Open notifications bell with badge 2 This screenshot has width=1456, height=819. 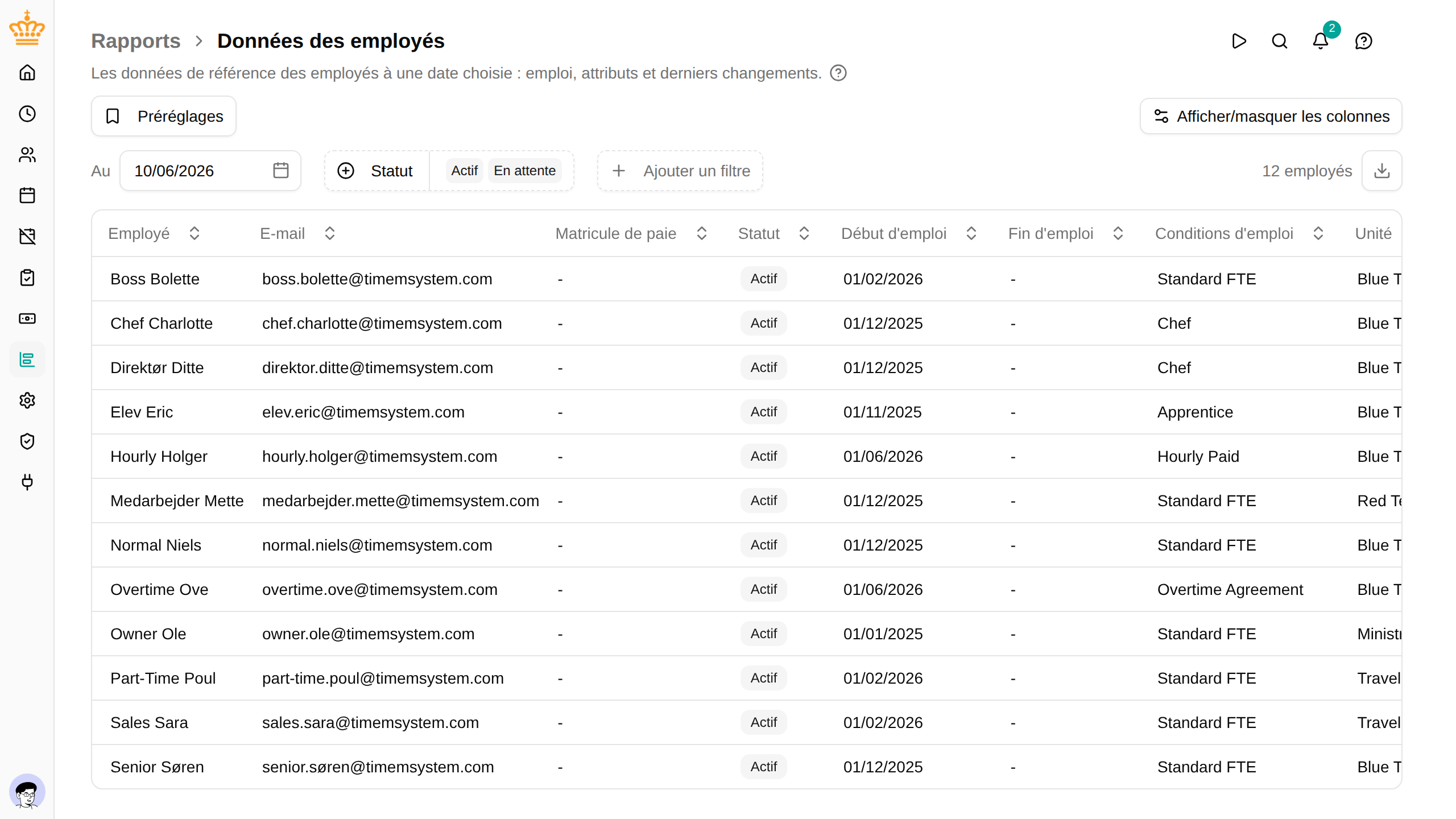[1321, 41]
